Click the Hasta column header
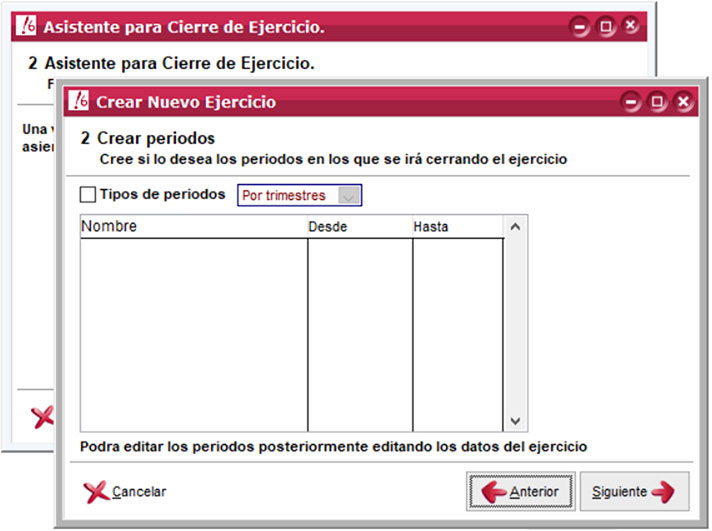This screenshot has height=531, width=712. pos(458,226)
